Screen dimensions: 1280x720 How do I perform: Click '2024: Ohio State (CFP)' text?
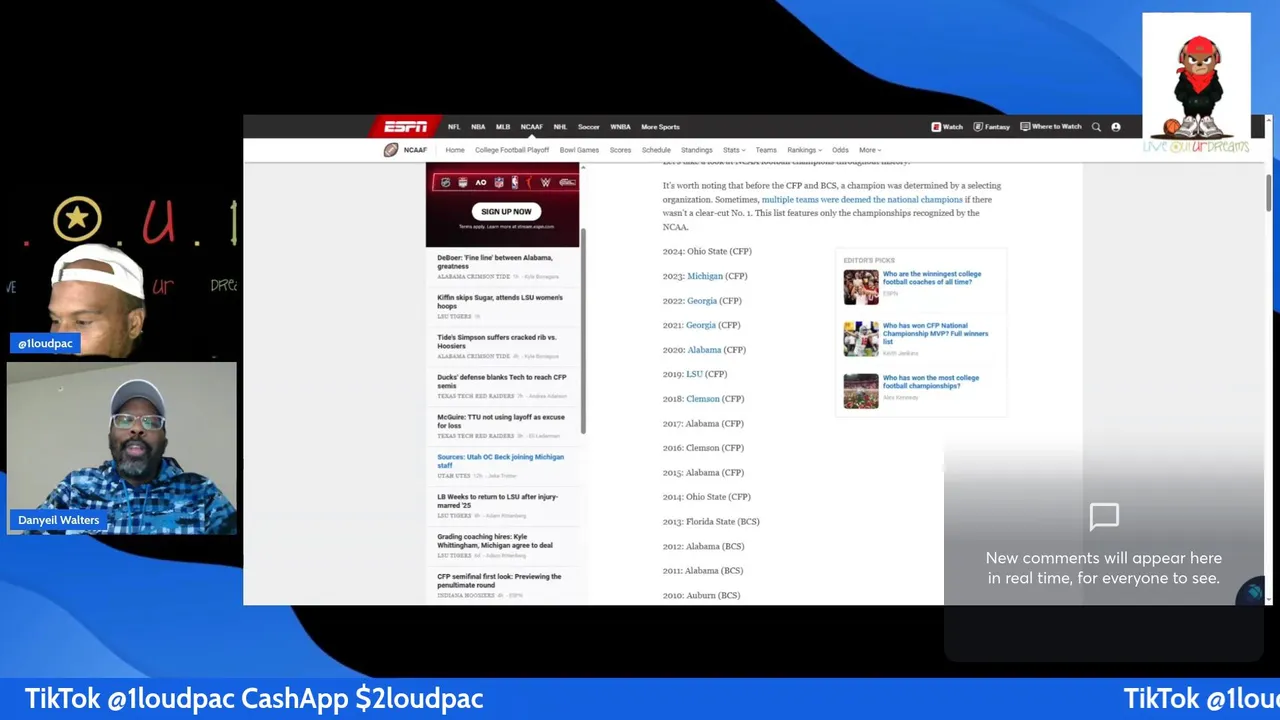pos(707,252)
